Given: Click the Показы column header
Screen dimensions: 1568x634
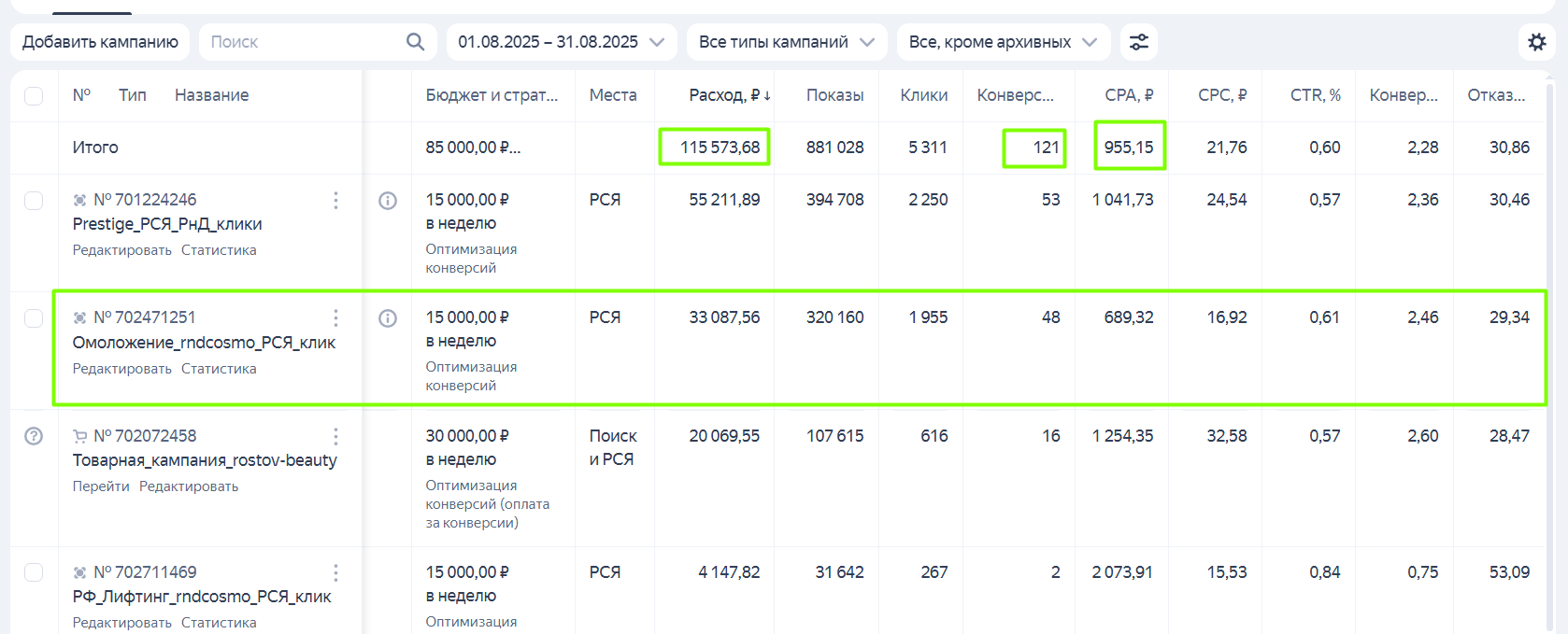Looking at the screenshot, I should pos(834,95).
